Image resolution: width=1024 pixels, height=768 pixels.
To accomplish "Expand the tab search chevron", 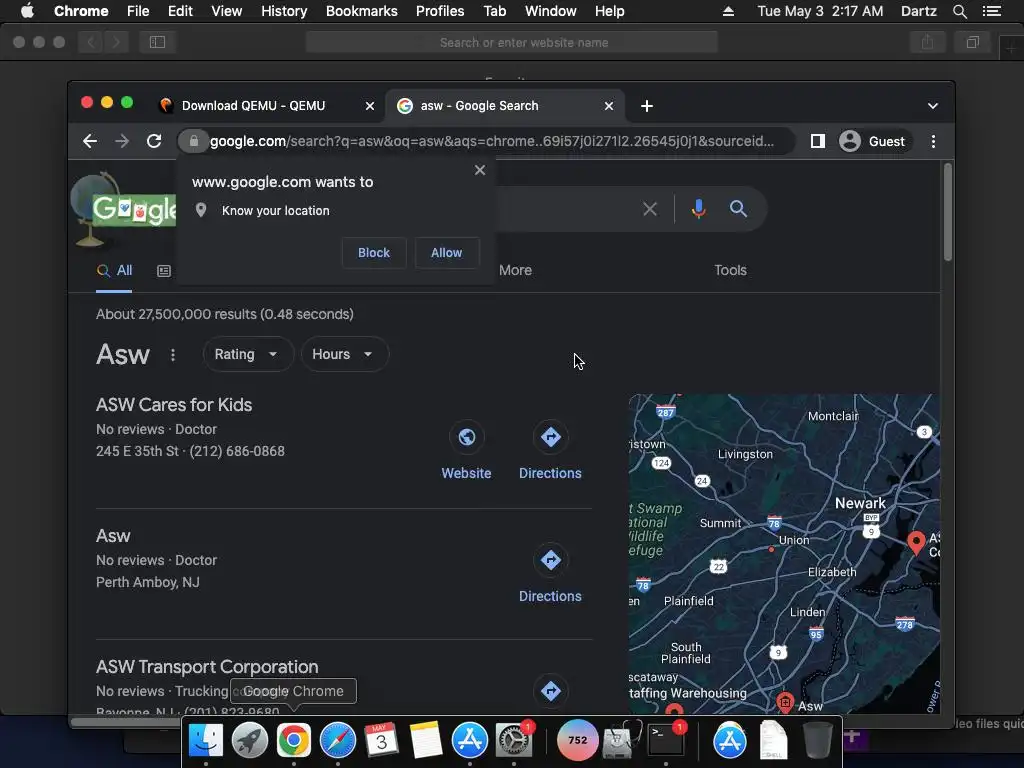I will tap(933, 106).
